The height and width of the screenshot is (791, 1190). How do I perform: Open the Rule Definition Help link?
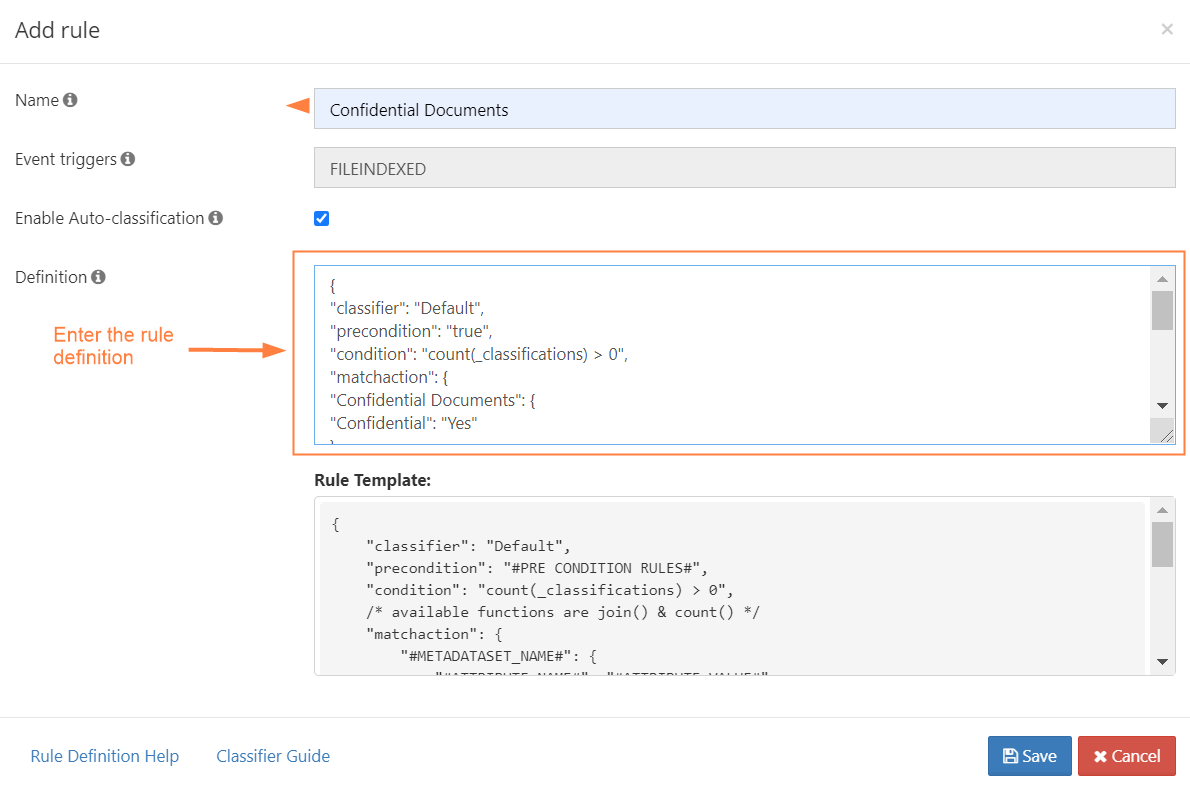point(105,756)
